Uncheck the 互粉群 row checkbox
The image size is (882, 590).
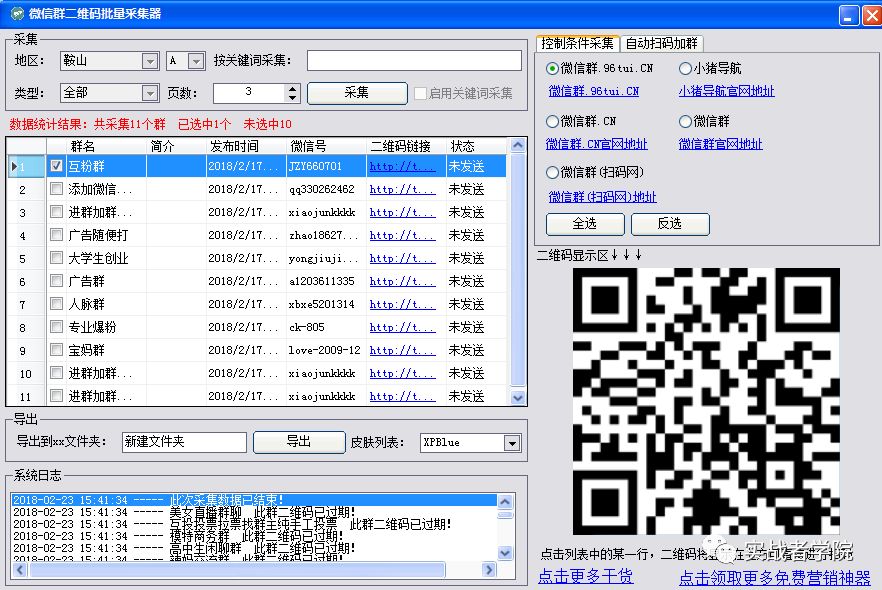(x=56, y=166)
